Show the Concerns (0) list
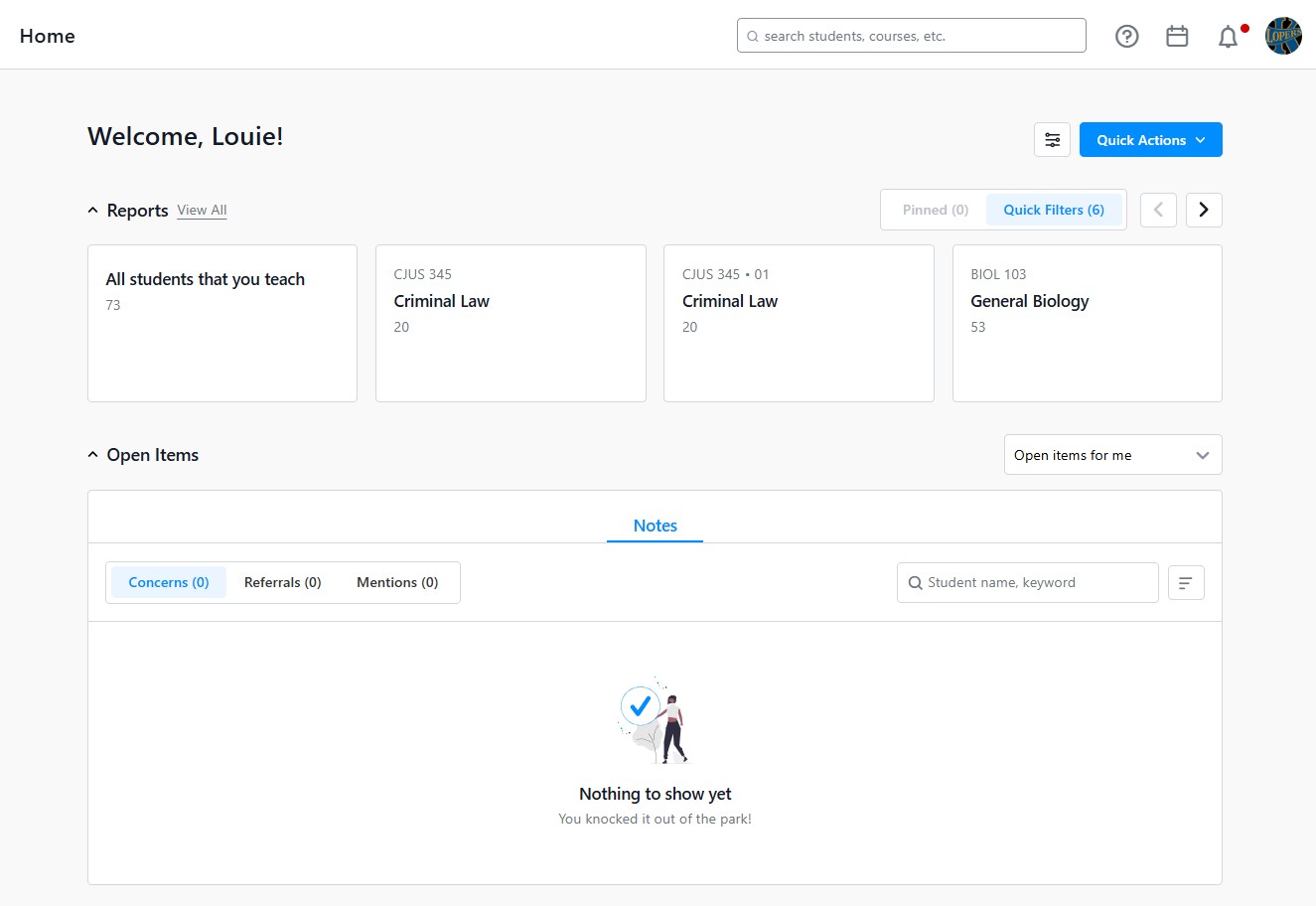 click(169, 582)
